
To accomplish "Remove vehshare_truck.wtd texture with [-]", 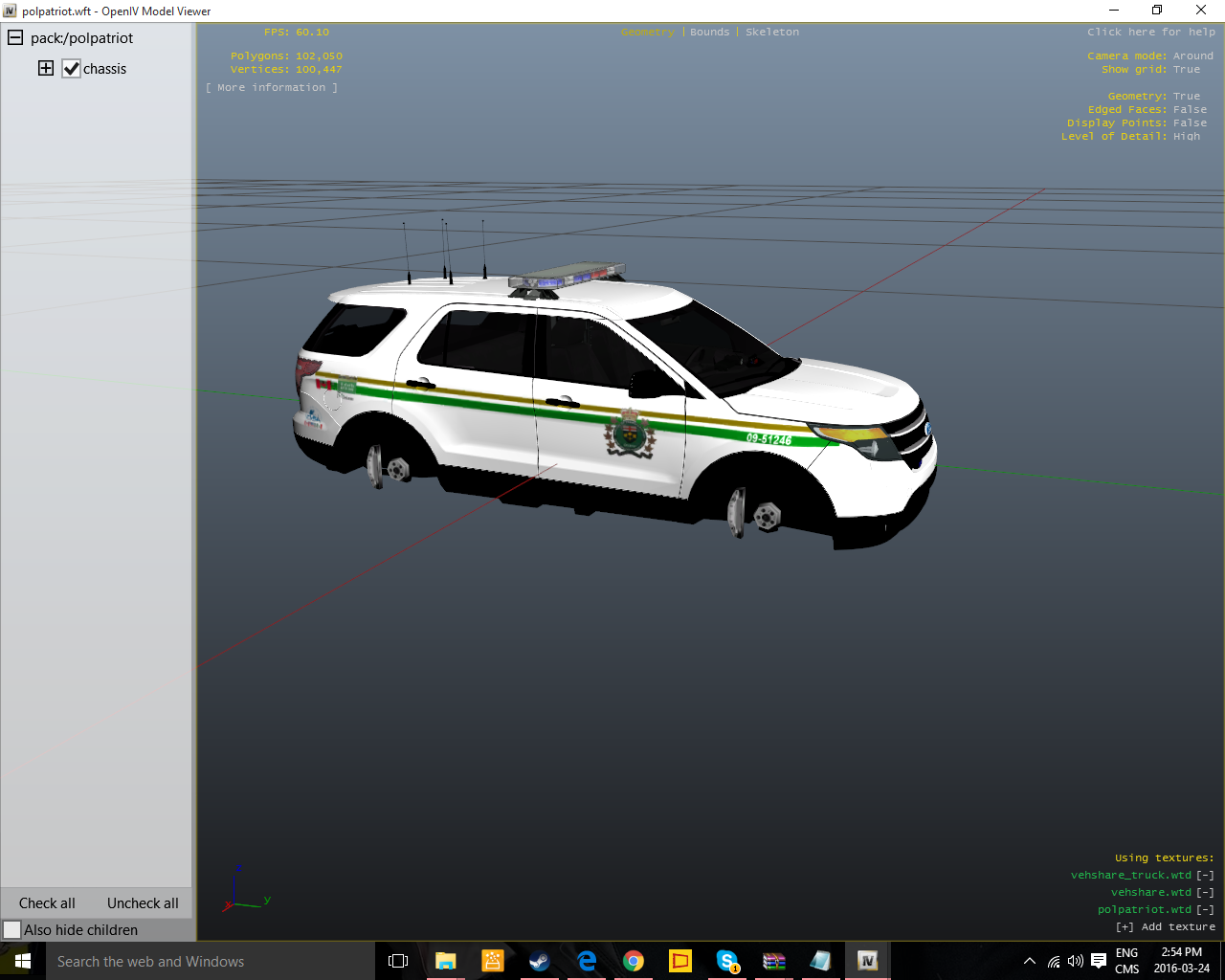I will pyautogui.click(x=1205, y=875).
